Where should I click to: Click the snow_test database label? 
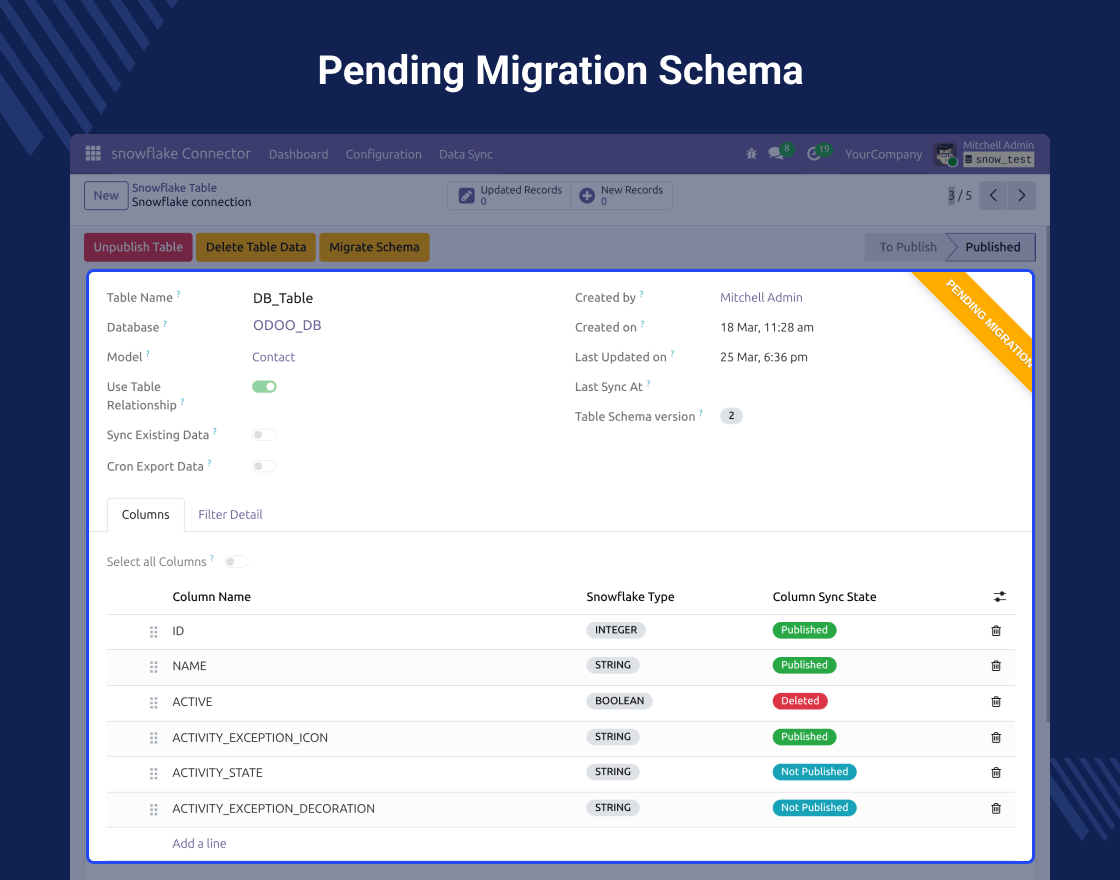point(998,160)
